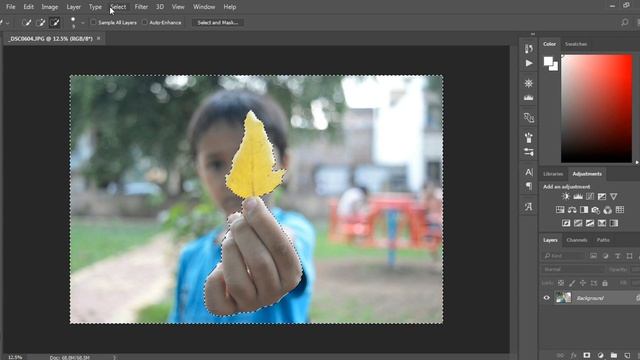Image resolution: width=640 pixels, height=360 pixels.
Task: Click the Add layer style fx icon
Action: coord(573,356)
